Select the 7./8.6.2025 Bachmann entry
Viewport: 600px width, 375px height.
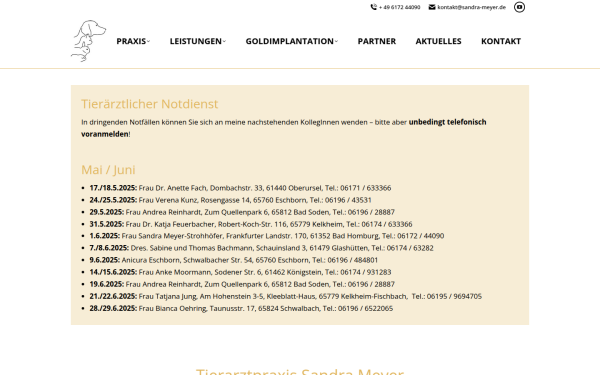point(261,248)
